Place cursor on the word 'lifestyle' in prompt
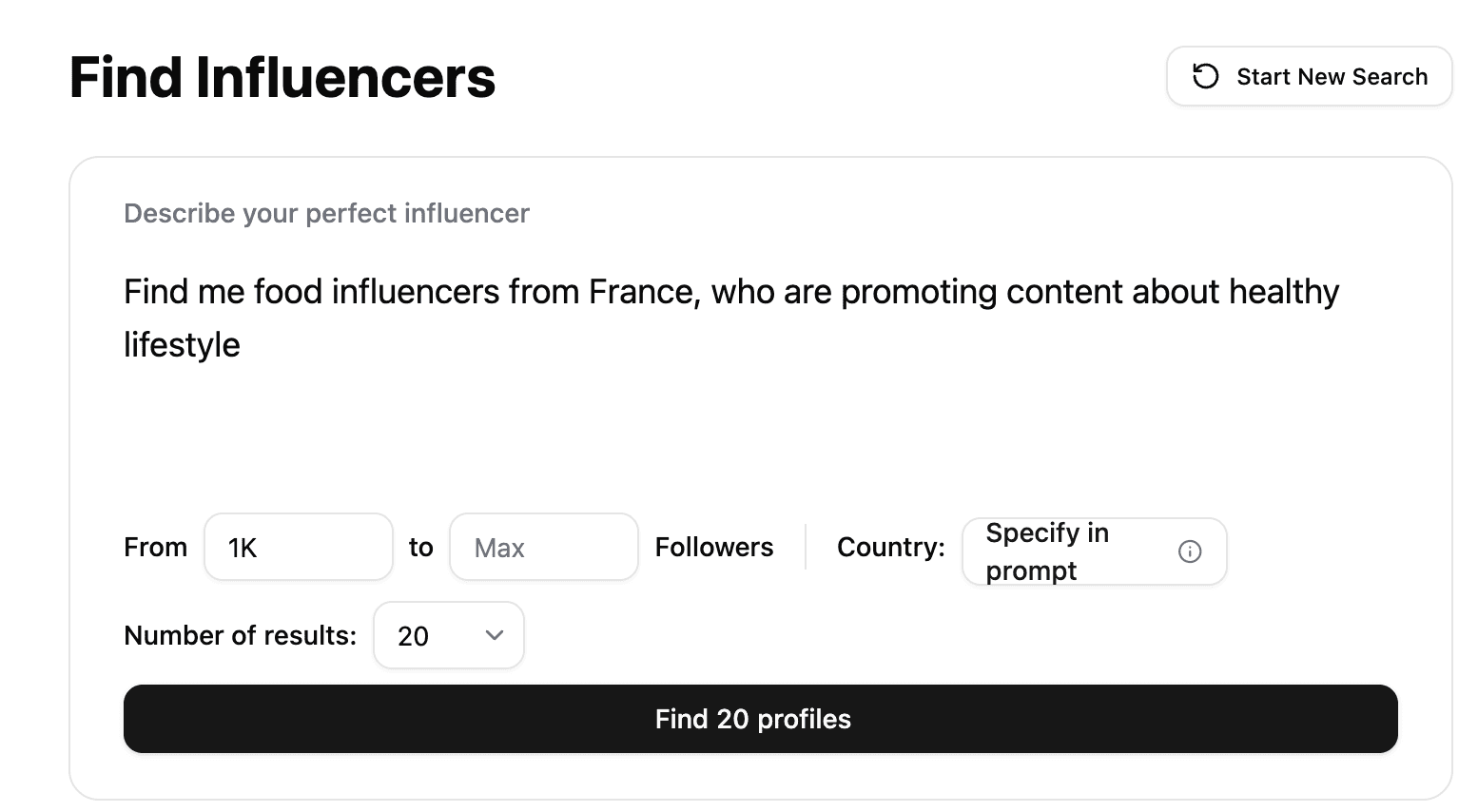This screenshot has width=1478, height=812. (182, 345)
